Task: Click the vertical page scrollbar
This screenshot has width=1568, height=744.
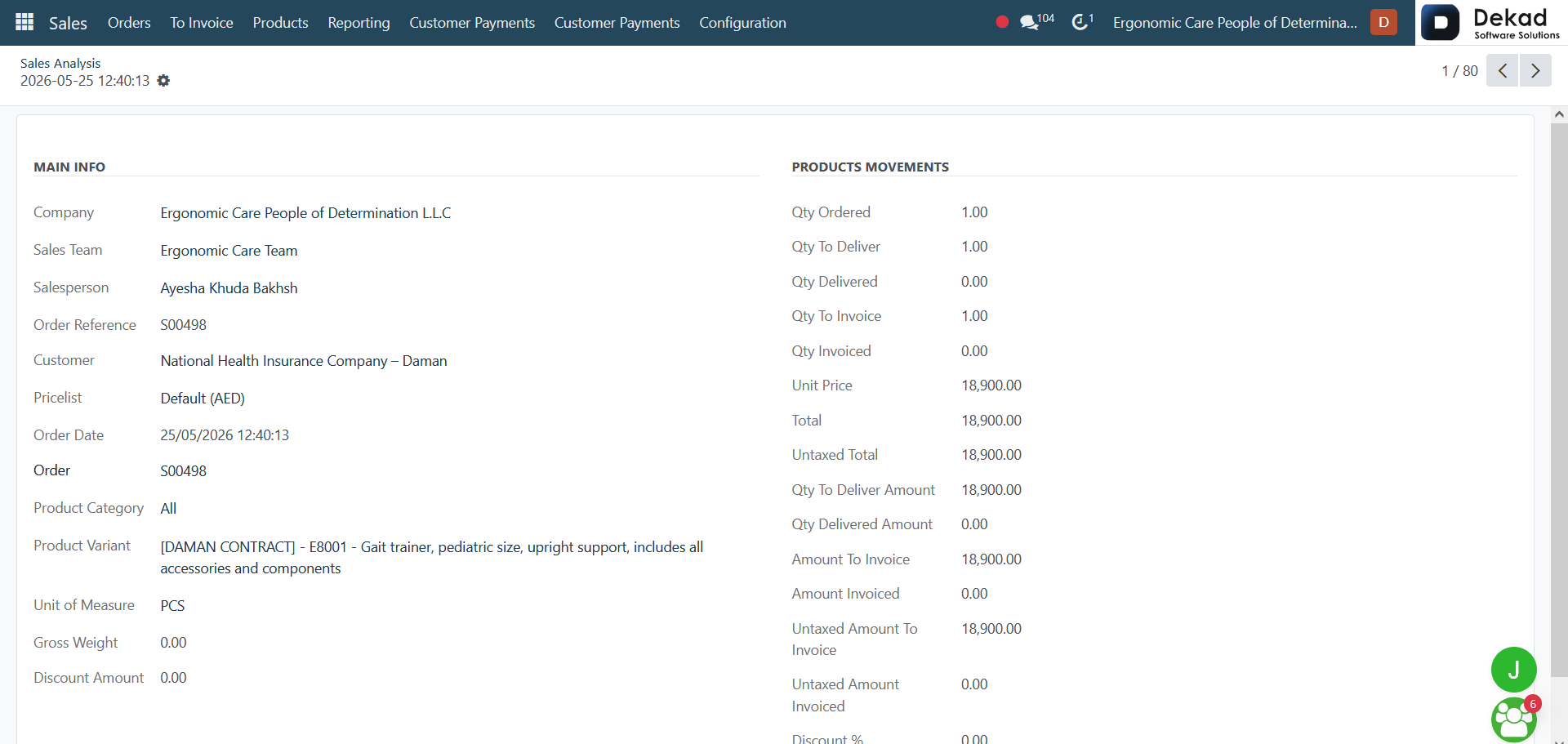Action: pos(1559,400)
